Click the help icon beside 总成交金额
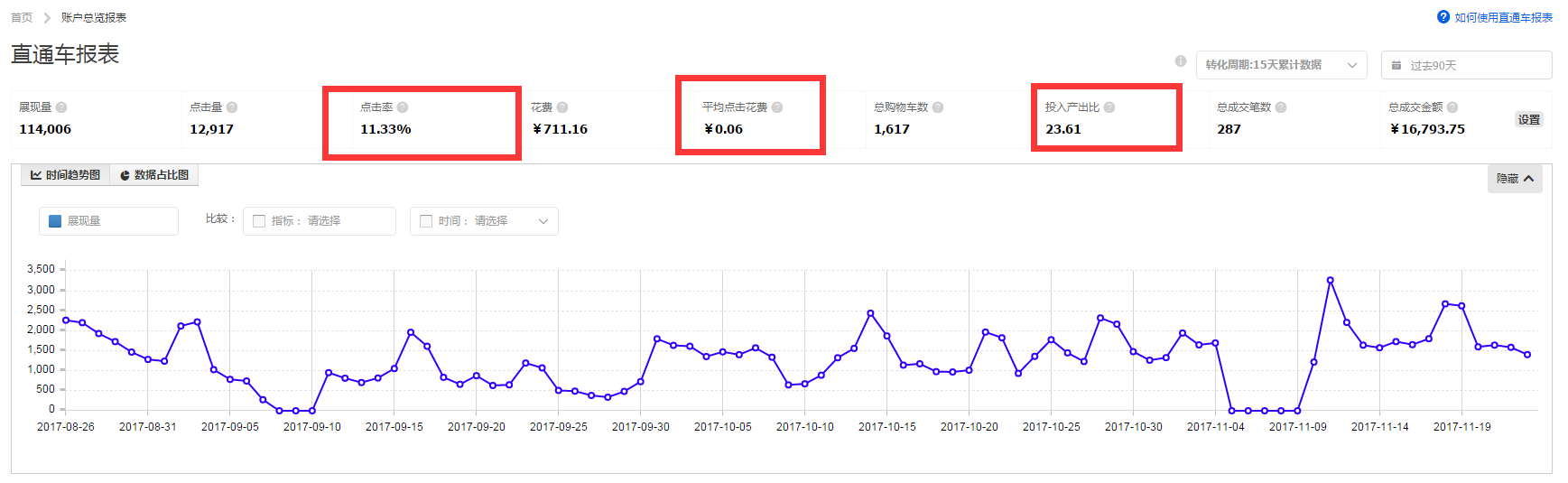1568x483 pixels. (1452, 107)
